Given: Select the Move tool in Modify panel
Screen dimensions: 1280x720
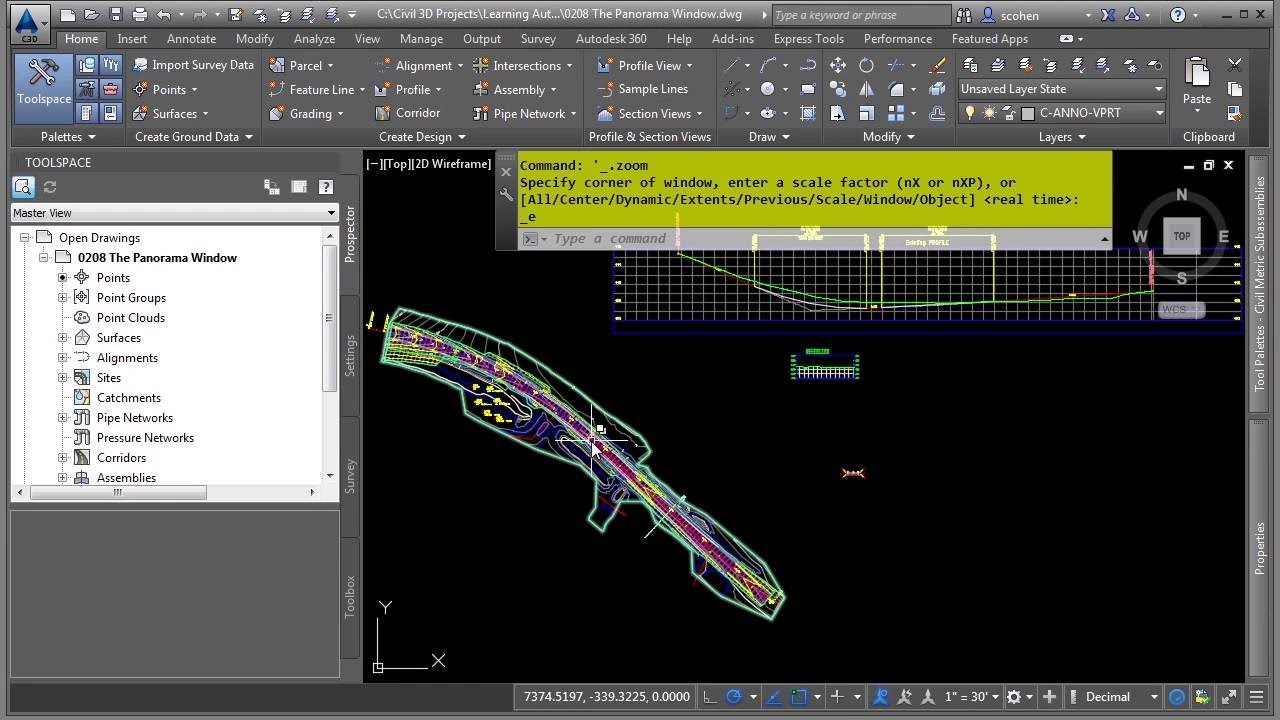Looking at the screenshot, I should click(x=838, y=65).
